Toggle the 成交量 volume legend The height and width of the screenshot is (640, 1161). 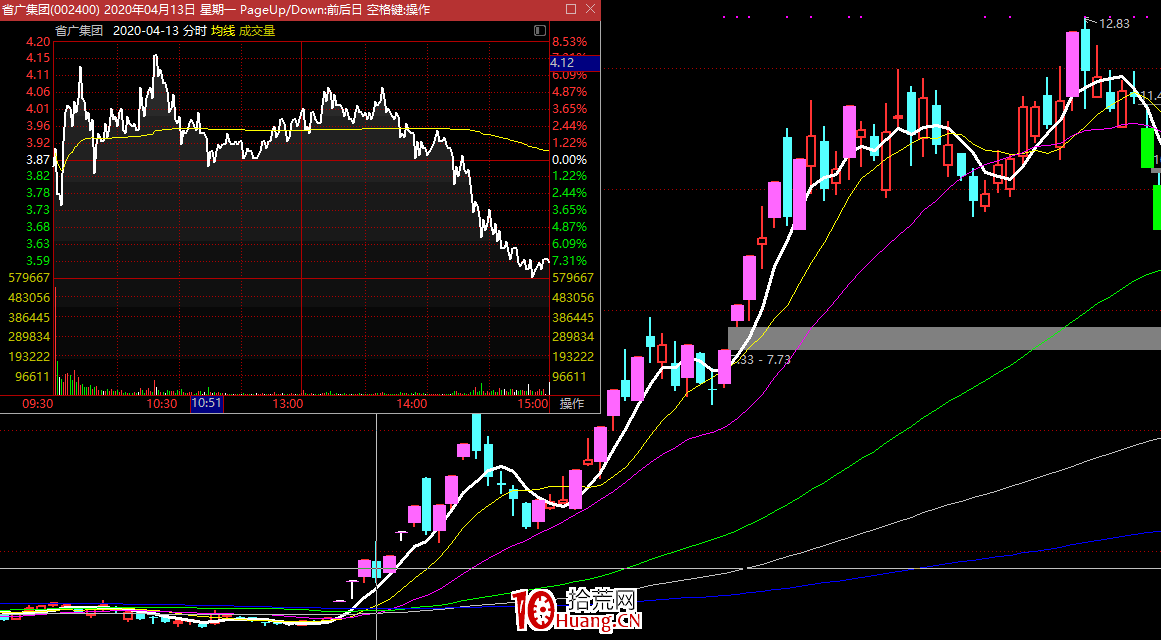coord(257,31)
